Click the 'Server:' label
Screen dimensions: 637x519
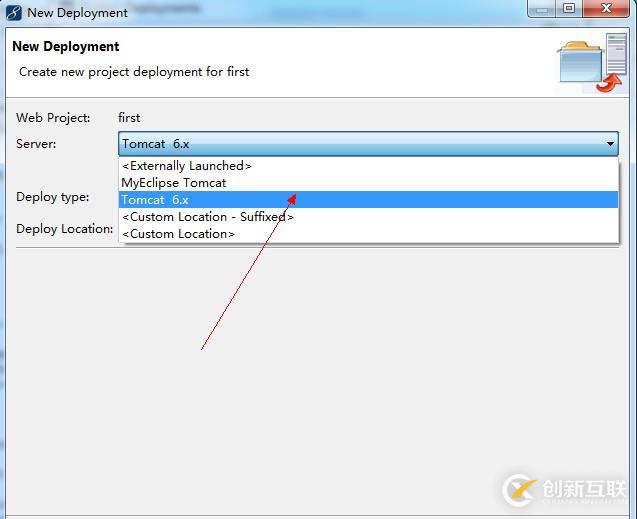(36, 144)
